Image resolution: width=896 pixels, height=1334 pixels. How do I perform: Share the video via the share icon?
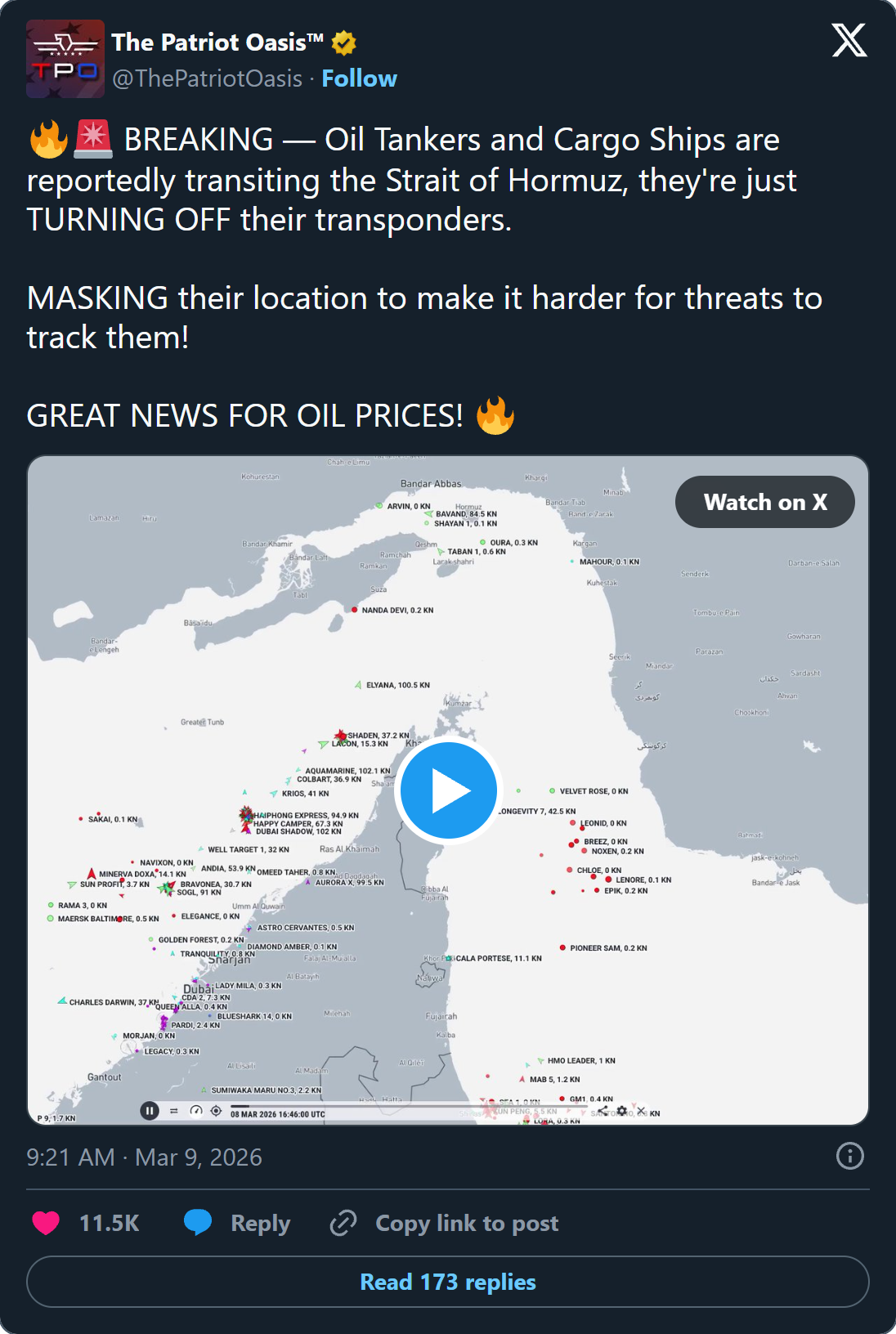pyautogui.click(x=603, y=1110)
